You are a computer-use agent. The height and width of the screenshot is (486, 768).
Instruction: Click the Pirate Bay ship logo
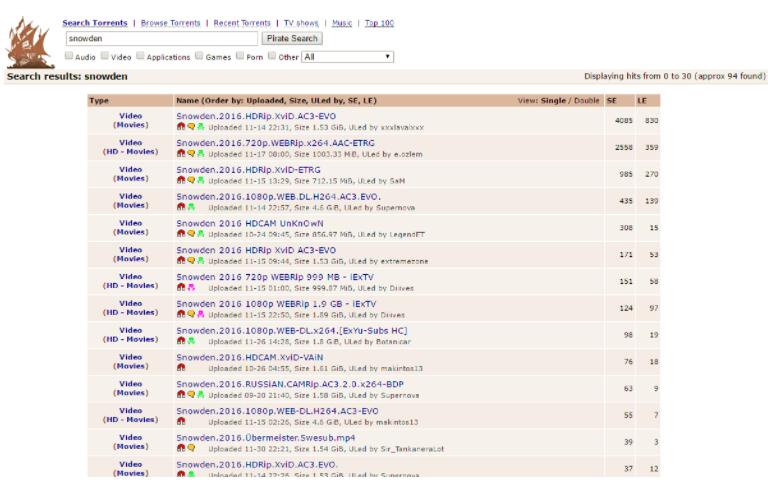pos(29,43)
